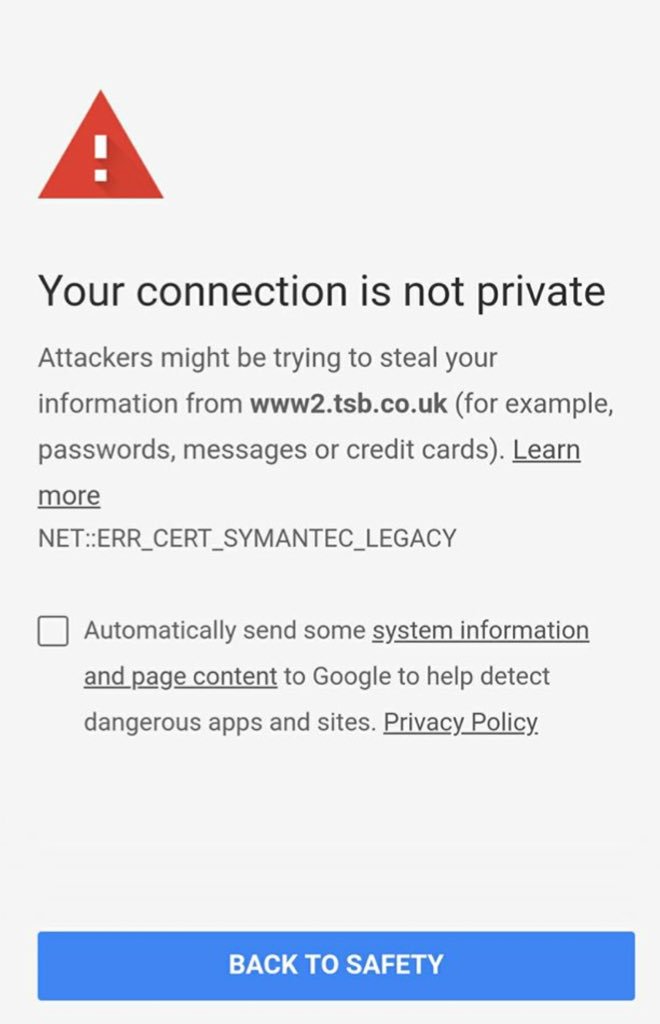Click the 'Automatically send some' label text
The width and height of the screenshot is (660, 1024).
pyautogui.click(x=225, y=631)
